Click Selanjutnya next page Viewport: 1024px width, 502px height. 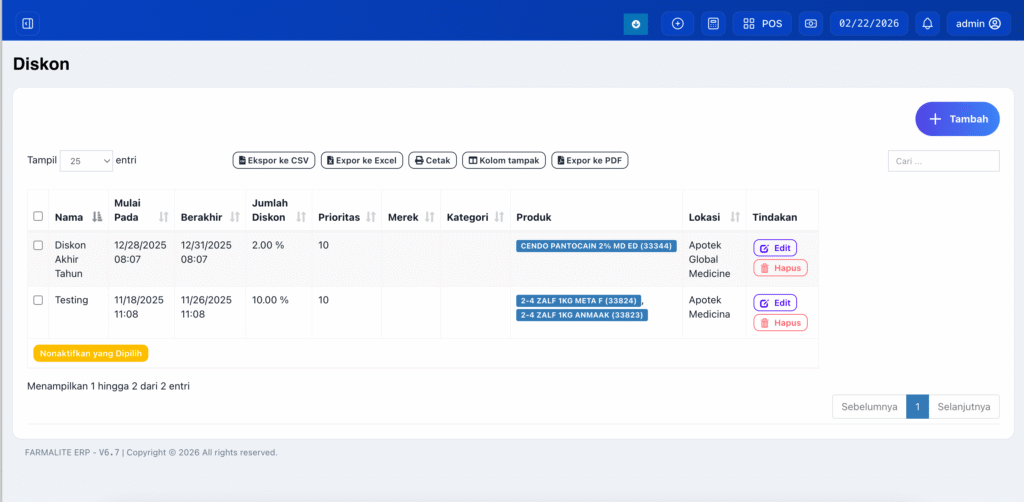pos(964,407)
